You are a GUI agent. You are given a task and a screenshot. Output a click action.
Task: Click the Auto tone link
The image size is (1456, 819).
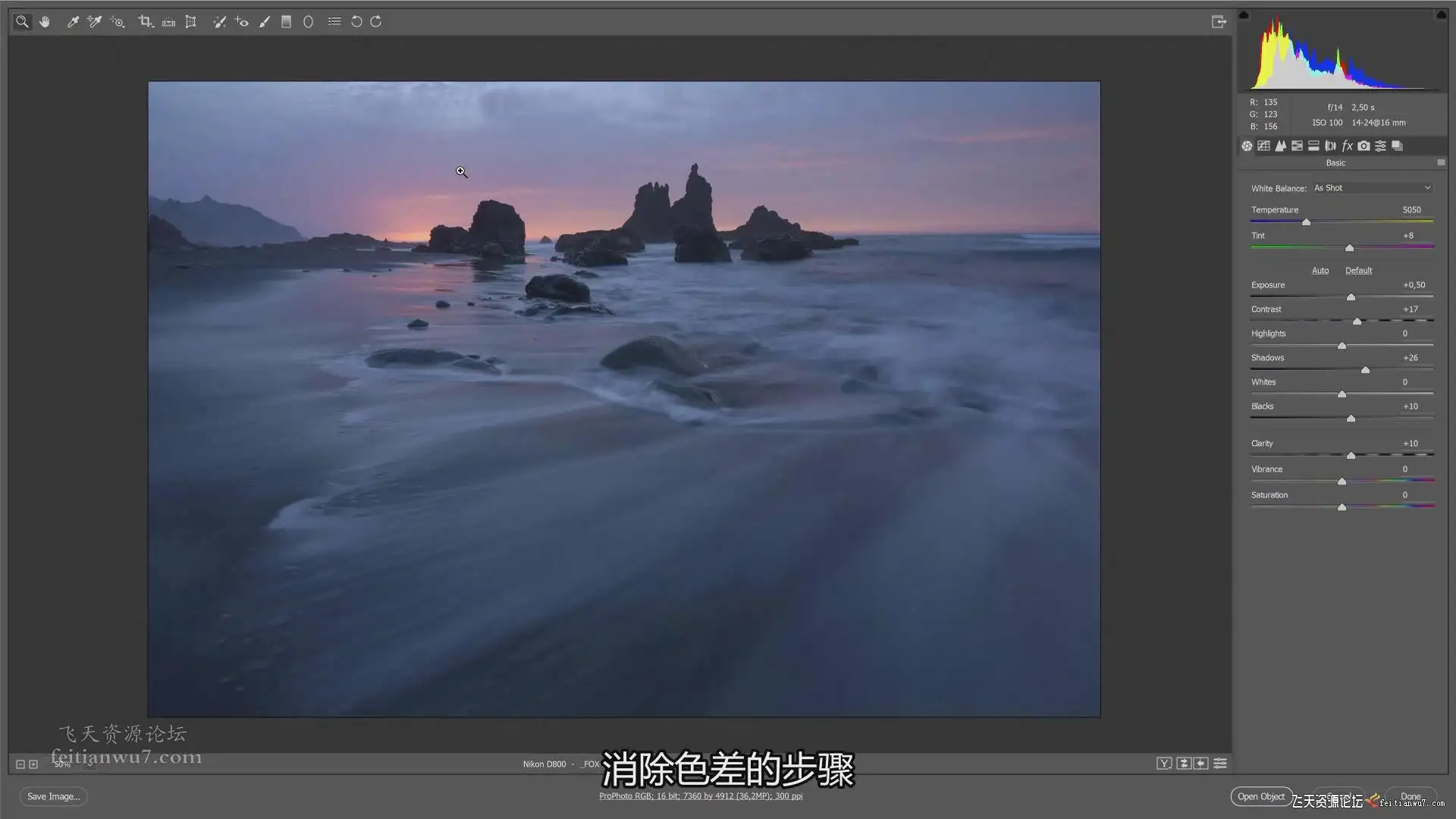tap(1320, 271)
